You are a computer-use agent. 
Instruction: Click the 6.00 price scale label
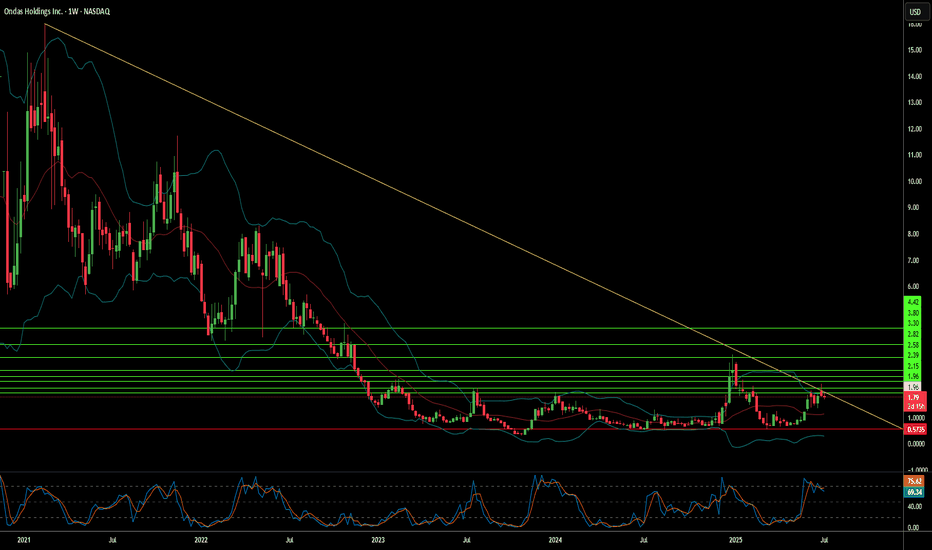915,286
